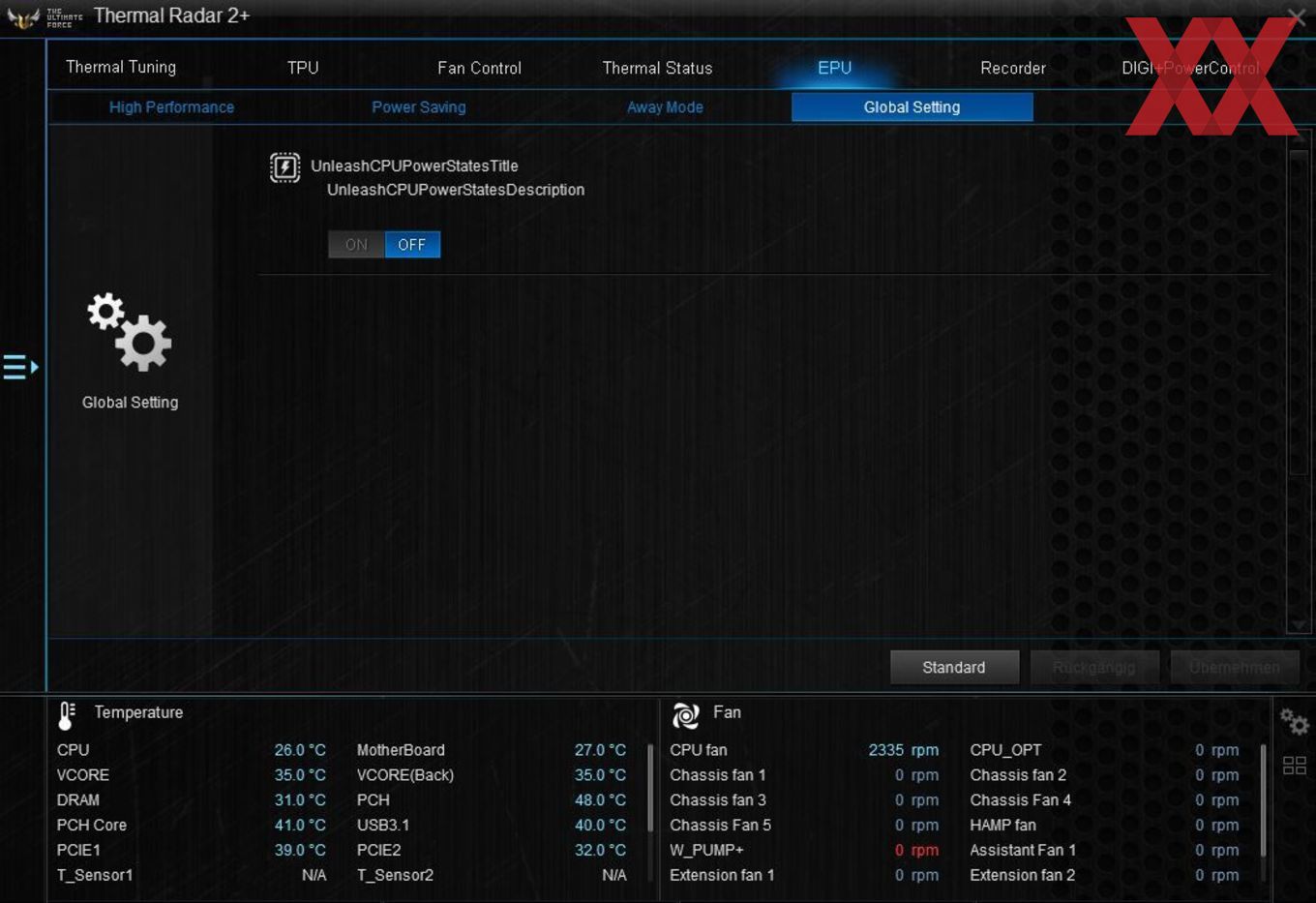Screen dimensions: 1316x903
Task: Switch monitor panel grid view icon
Action: [1294, 766]
